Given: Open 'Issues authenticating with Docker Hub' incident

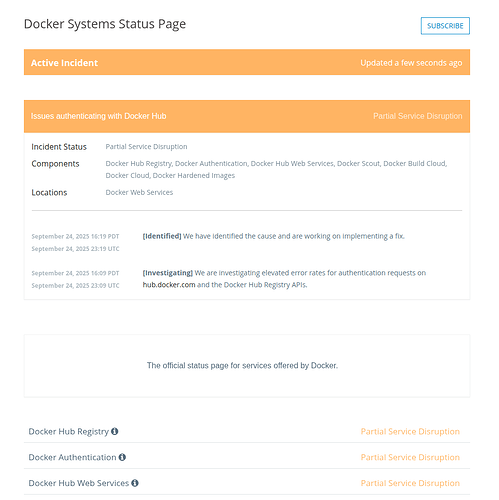Looking at the screenshot, I should coord(99,116).
